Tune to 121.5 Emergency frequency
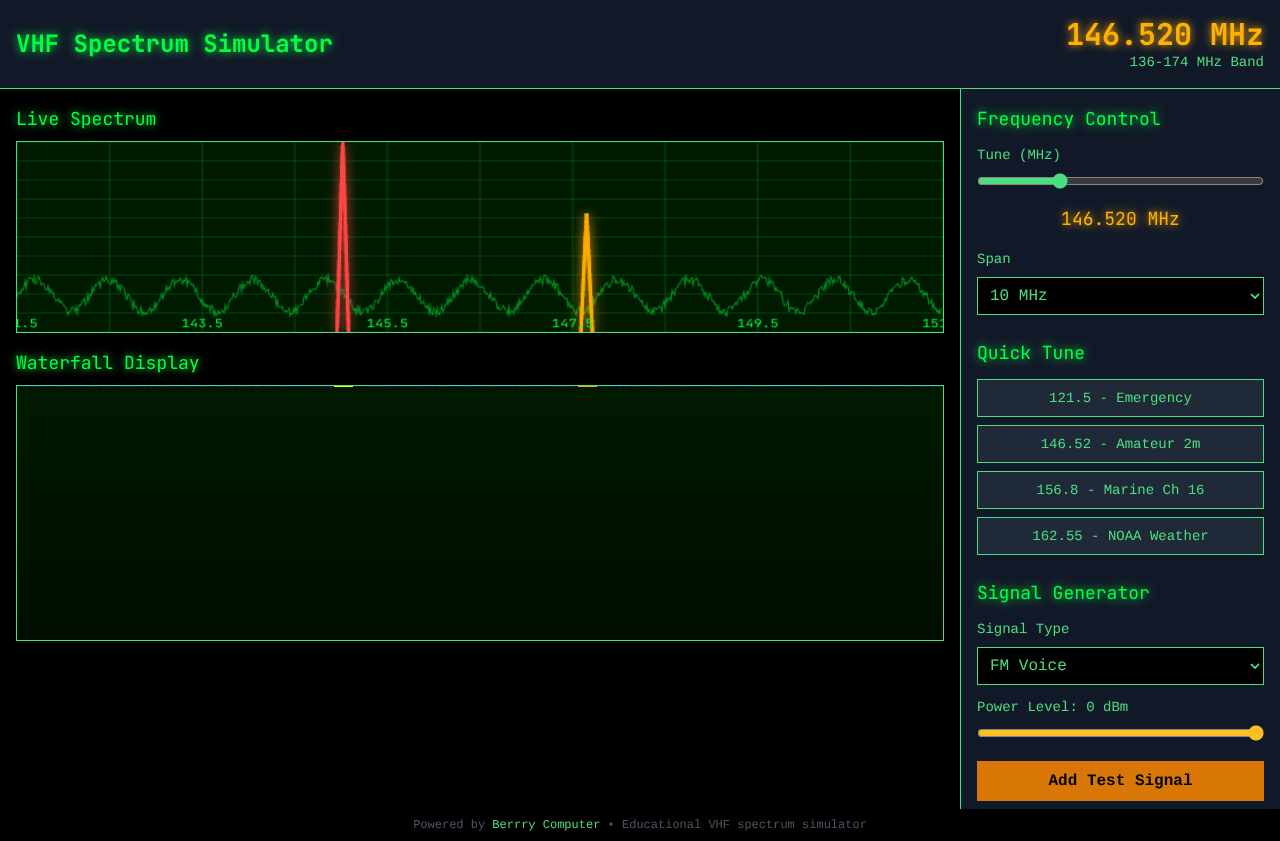The image size is (1280, 841). point(1120,398)
